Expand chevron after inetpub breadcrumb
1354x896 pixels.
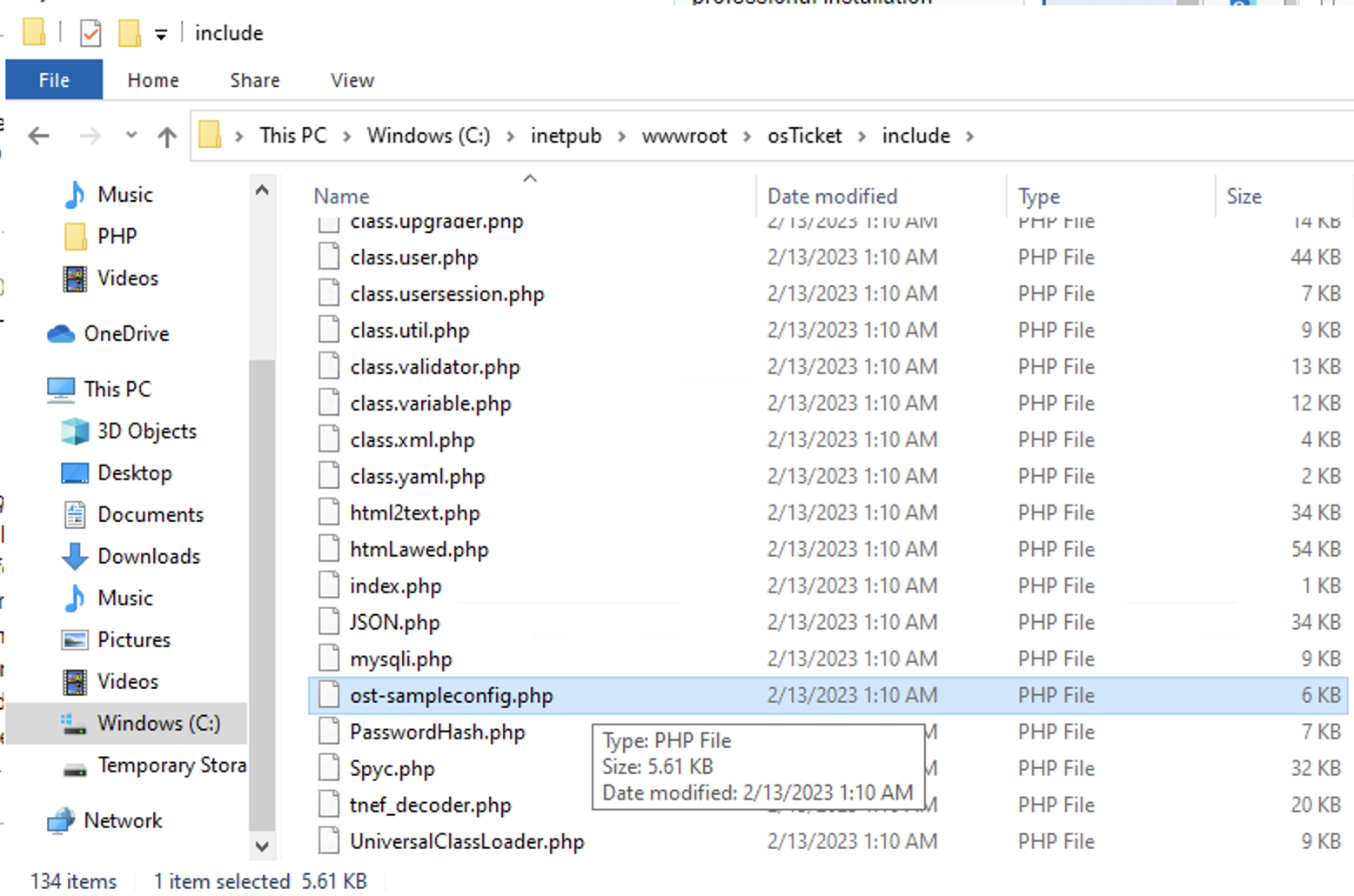621,137
